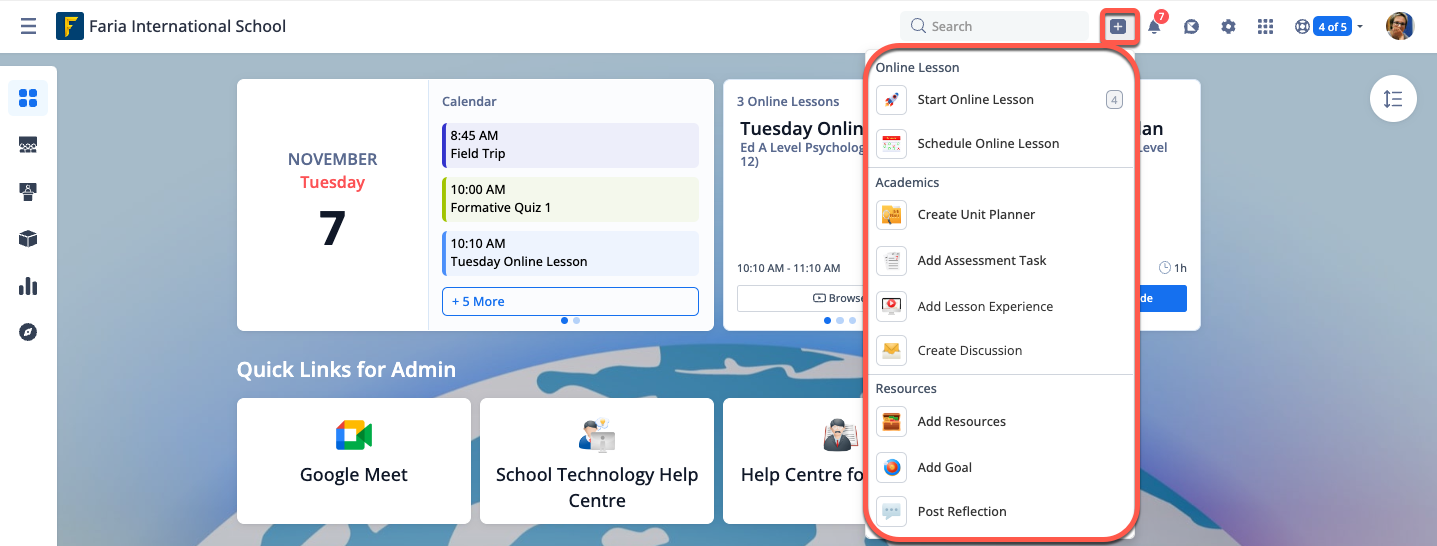Expand the 4 of 5 dropdown
Screen dimensions: 1437x546
[1338, 27]
